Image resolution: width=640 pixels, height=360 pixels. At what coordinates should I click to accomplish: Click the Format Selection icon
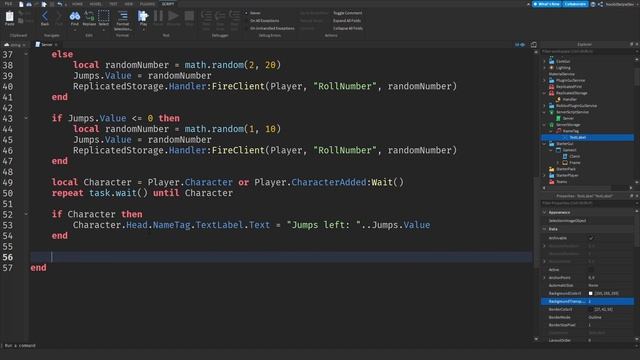[x=122, y=16]
